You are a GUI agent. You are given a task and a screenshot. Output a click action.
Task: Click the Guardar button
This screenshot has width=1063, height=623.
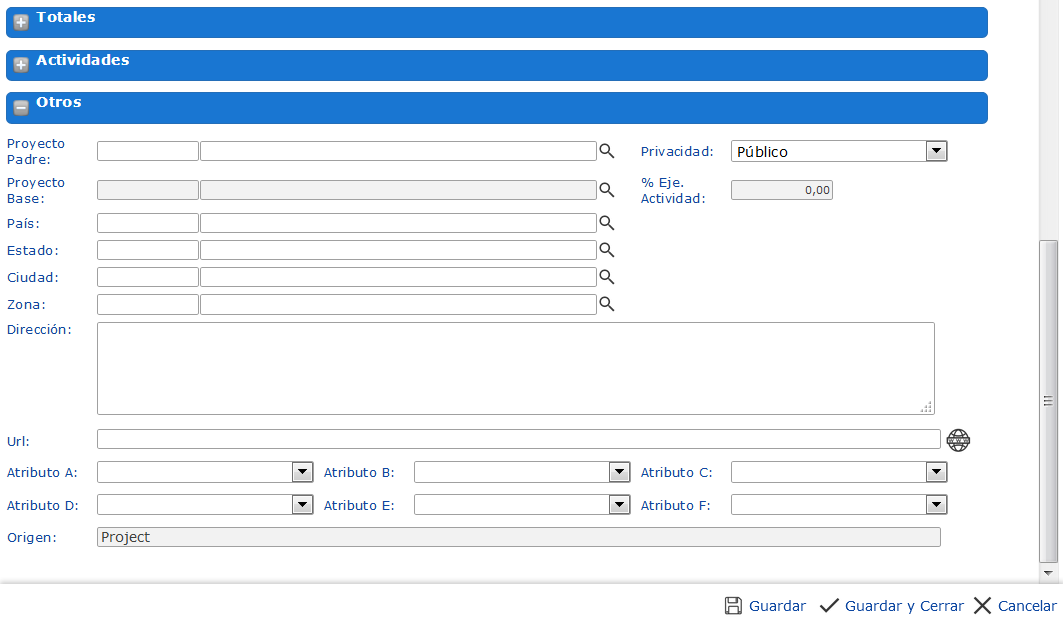pos(765,606)
